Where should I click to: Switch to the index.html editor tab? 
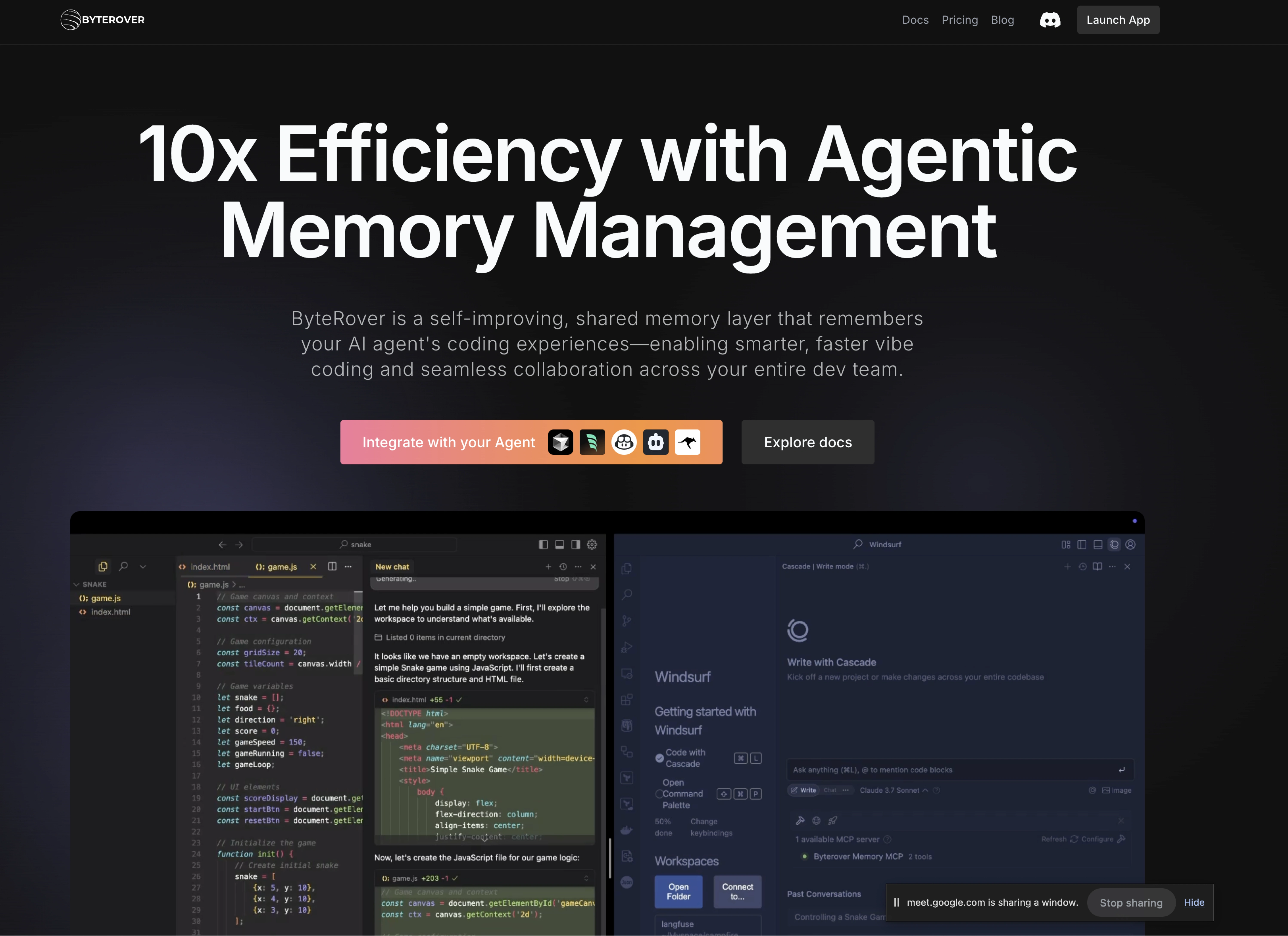(205, 567)
